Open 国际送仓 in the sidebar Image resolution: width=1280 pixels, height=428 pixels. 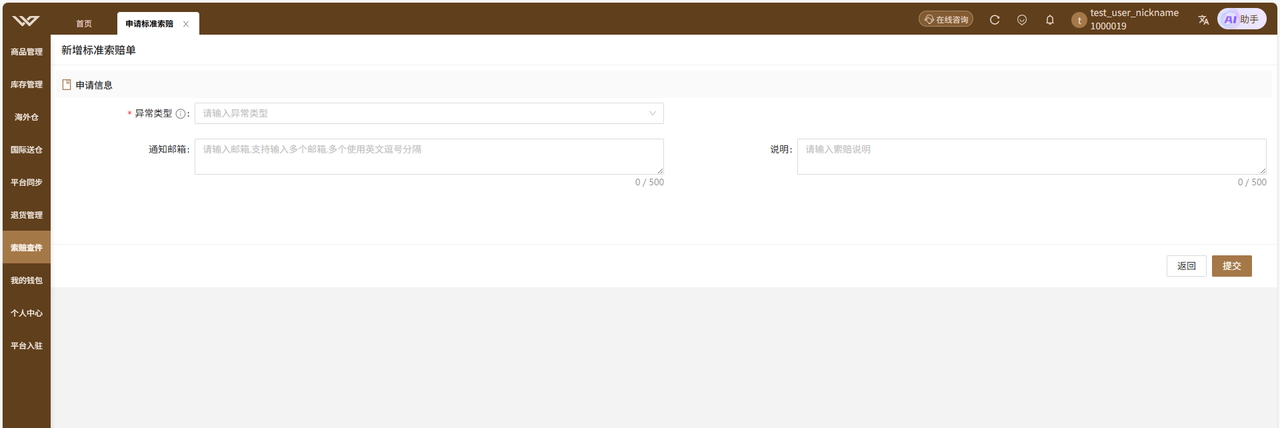click(27, 149)
